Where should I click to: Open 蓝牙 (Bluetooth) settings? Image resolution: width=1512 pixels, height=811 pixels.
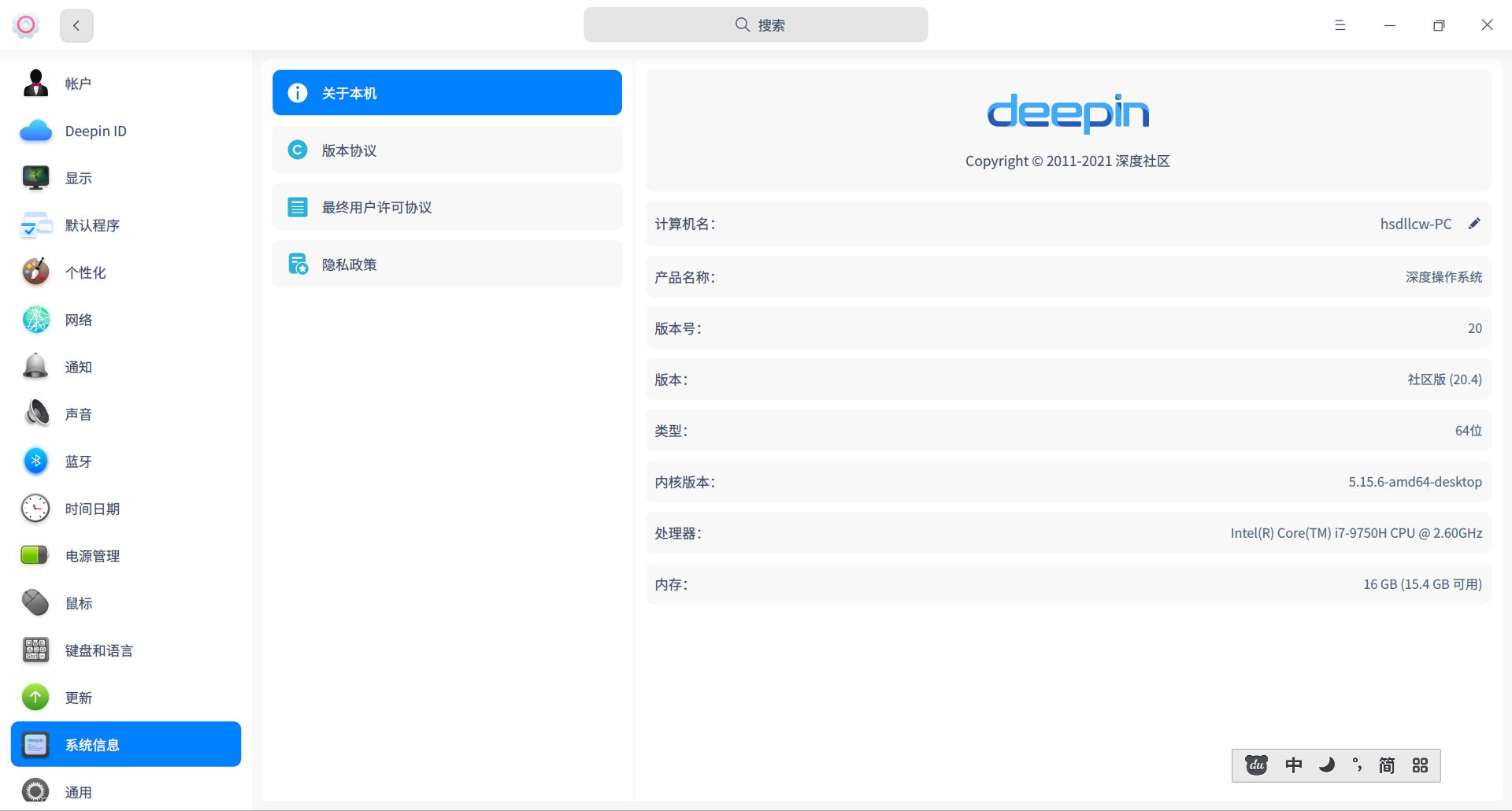78,461
